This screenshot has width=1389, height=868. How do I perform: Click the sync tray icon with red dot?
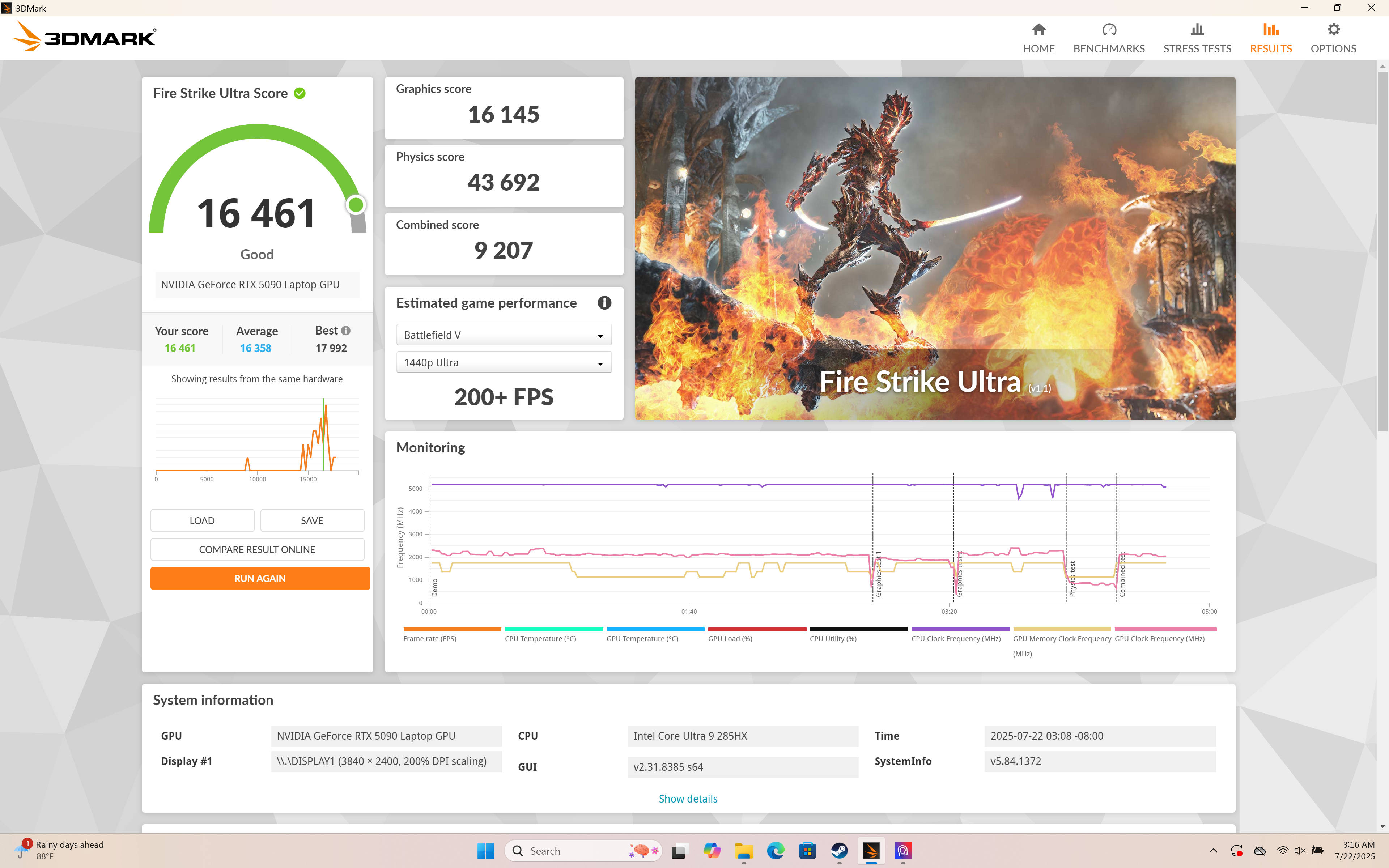pyautogui.click(x=1236, y=851)
